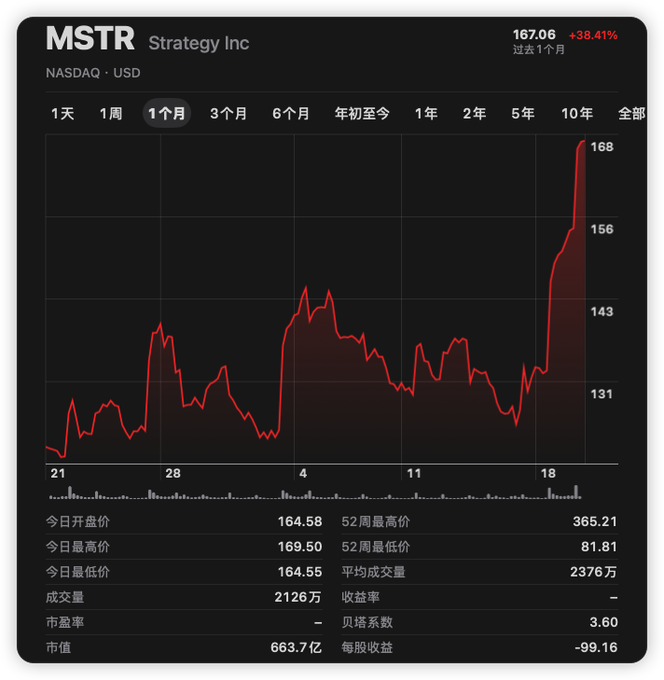This screenshot has height=680, width=664.
Task: Open the 10年 chart range
Action: [x=577, y=114]
